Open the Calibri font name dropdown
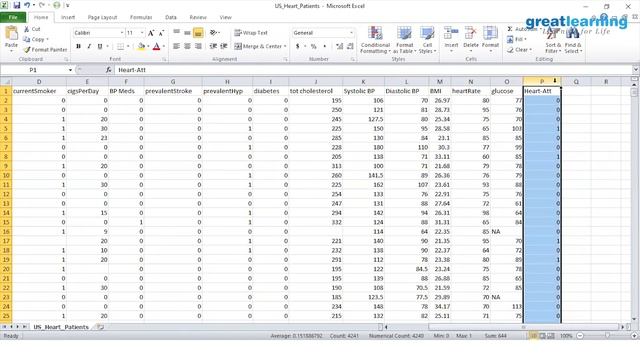This screenshot has width=640, height=360. (122, 33)
